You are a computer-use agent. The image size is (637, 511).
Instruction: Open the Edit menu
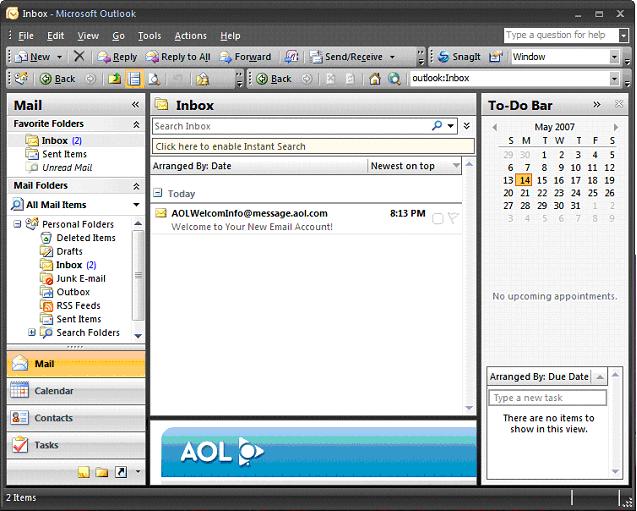pyautogui.click(x=56, y=36)
